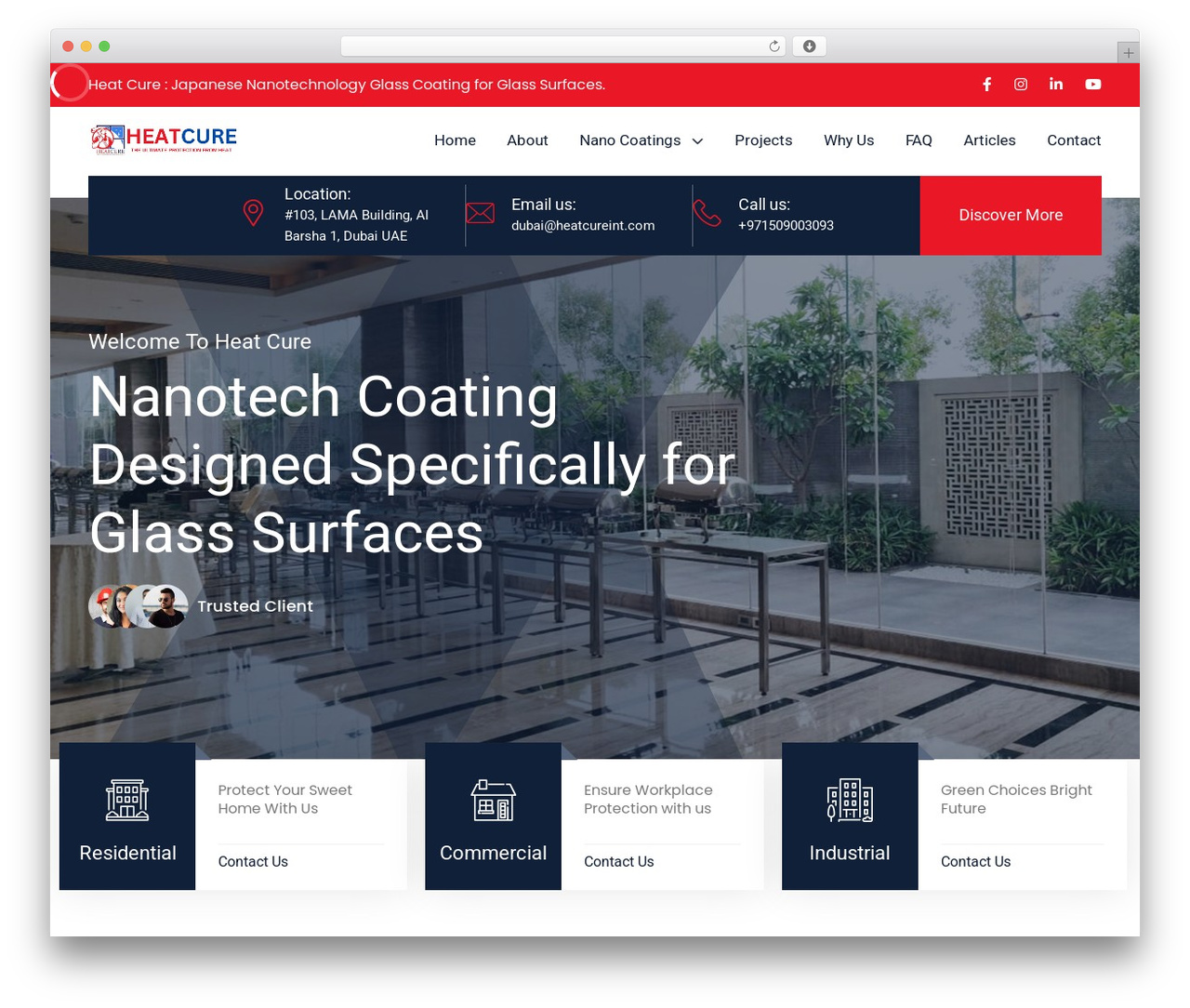The width and height of the screenshot is (1190, 1008).
Task: Click the trusted client avatar photos
Action: click(138, 606)
